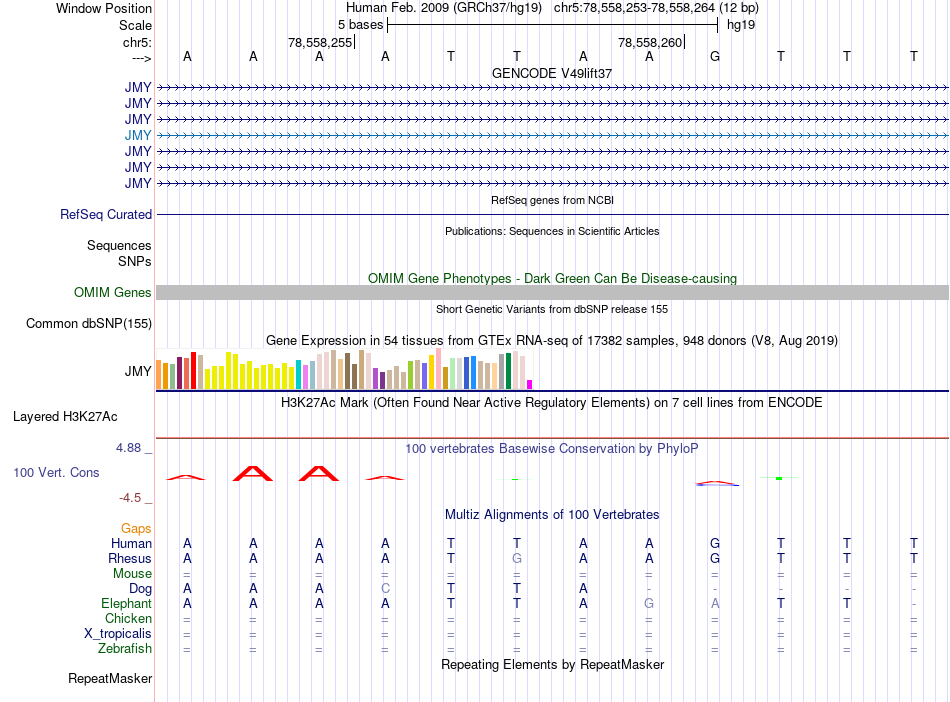Click the 'chr5:' ruler label
The image size is (950, 702).
[x=137, y=42]
